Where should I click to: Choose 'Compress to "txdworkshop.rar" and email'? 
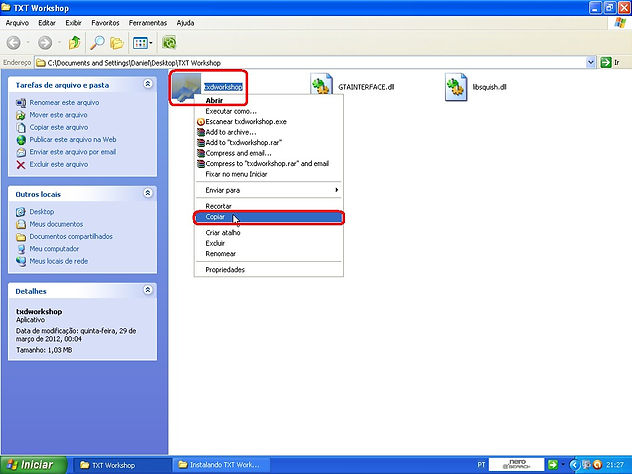coord(268,164)
